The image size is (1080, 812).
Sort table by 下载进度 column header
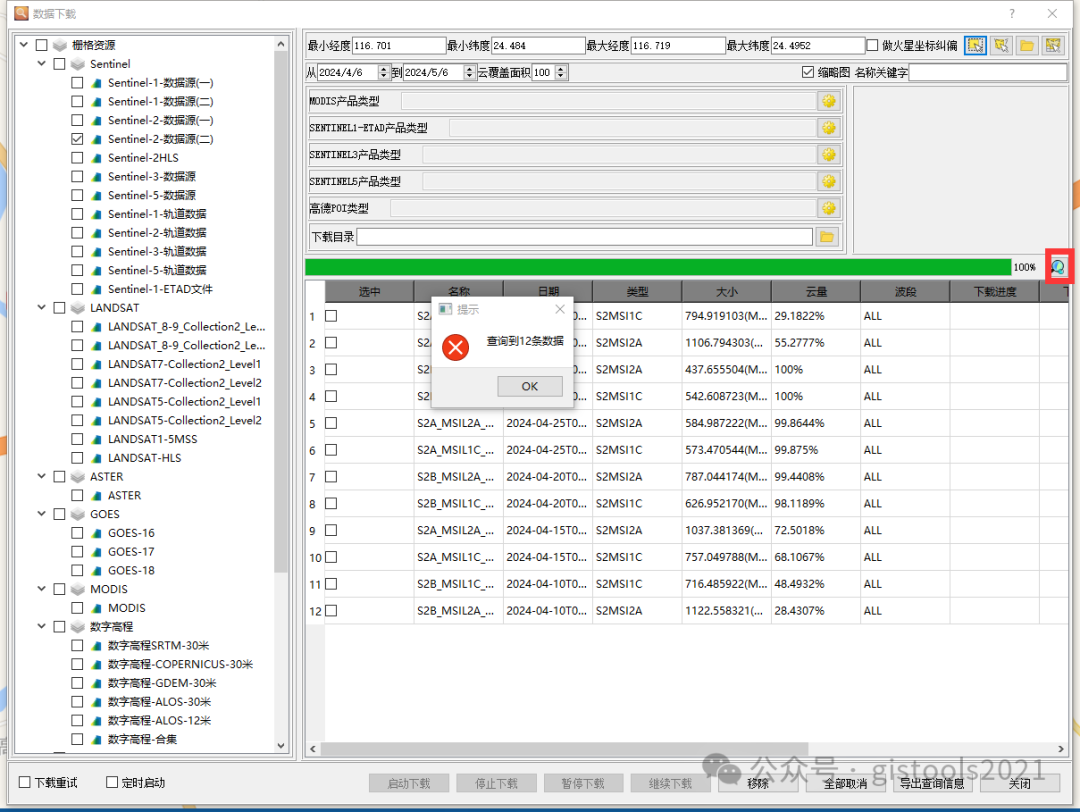995,292
